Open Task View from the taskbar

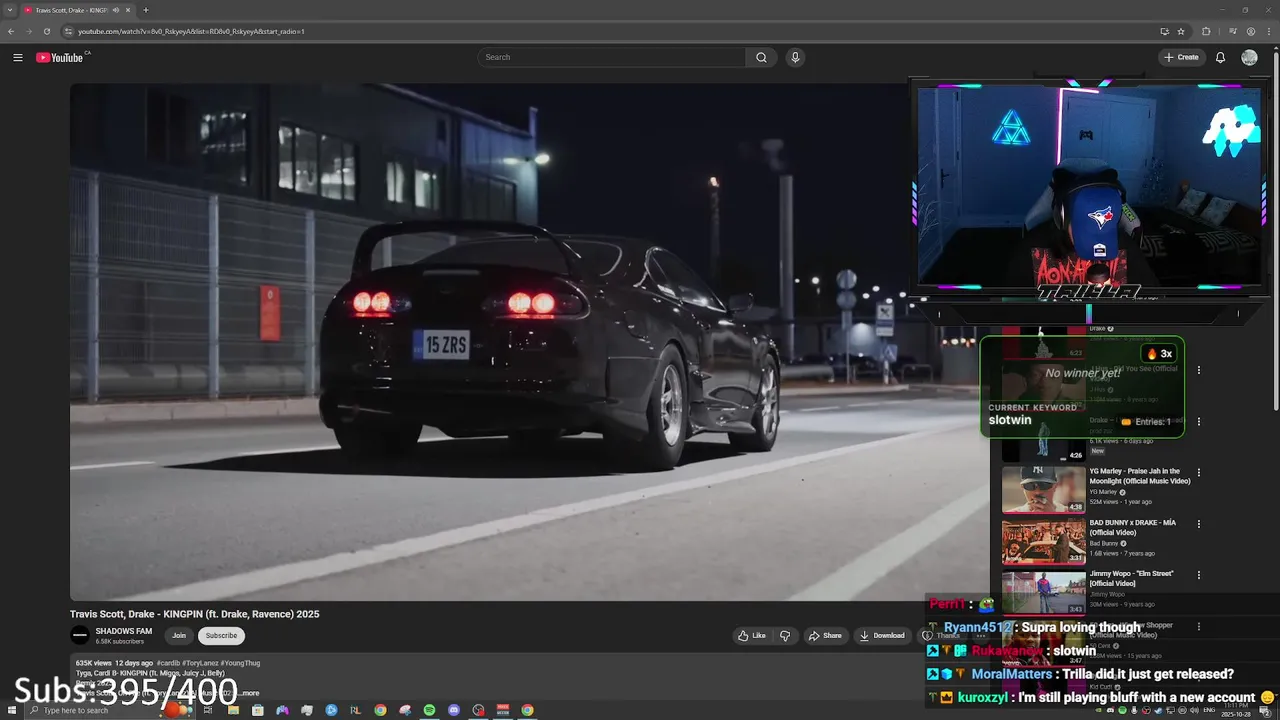point(208,710)
